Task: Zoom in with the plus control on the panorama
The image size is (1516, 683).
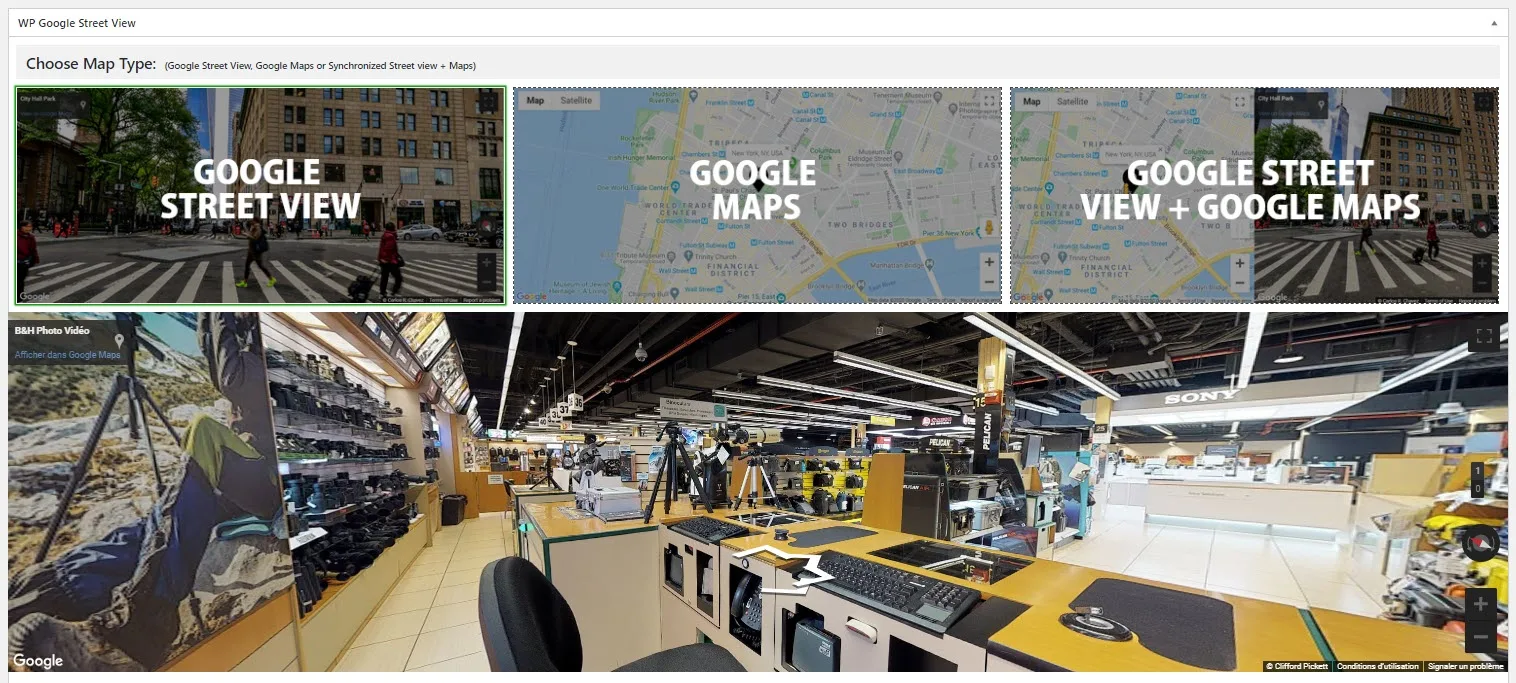Action: [x=1479, y=603]
